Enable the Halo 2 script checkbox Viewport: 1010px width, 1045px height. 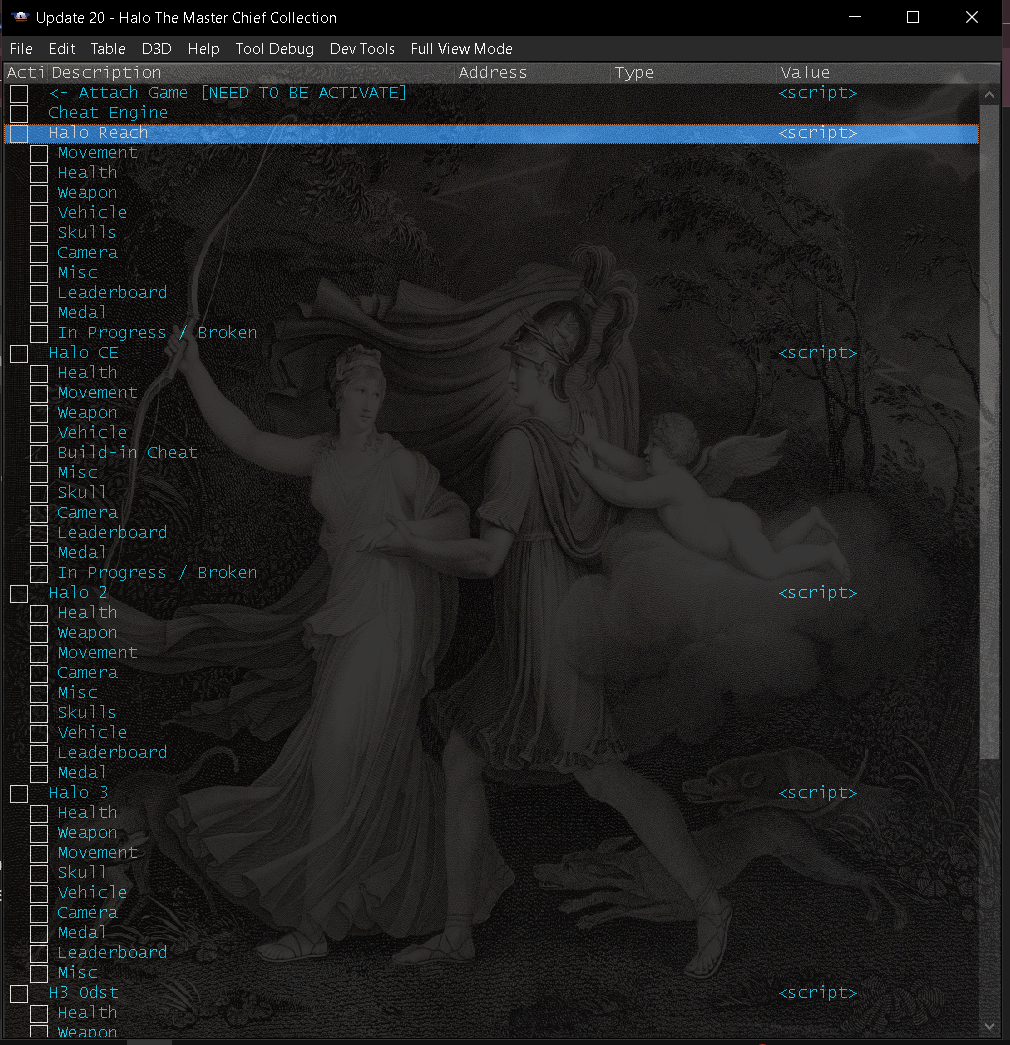tap(19, 594)
